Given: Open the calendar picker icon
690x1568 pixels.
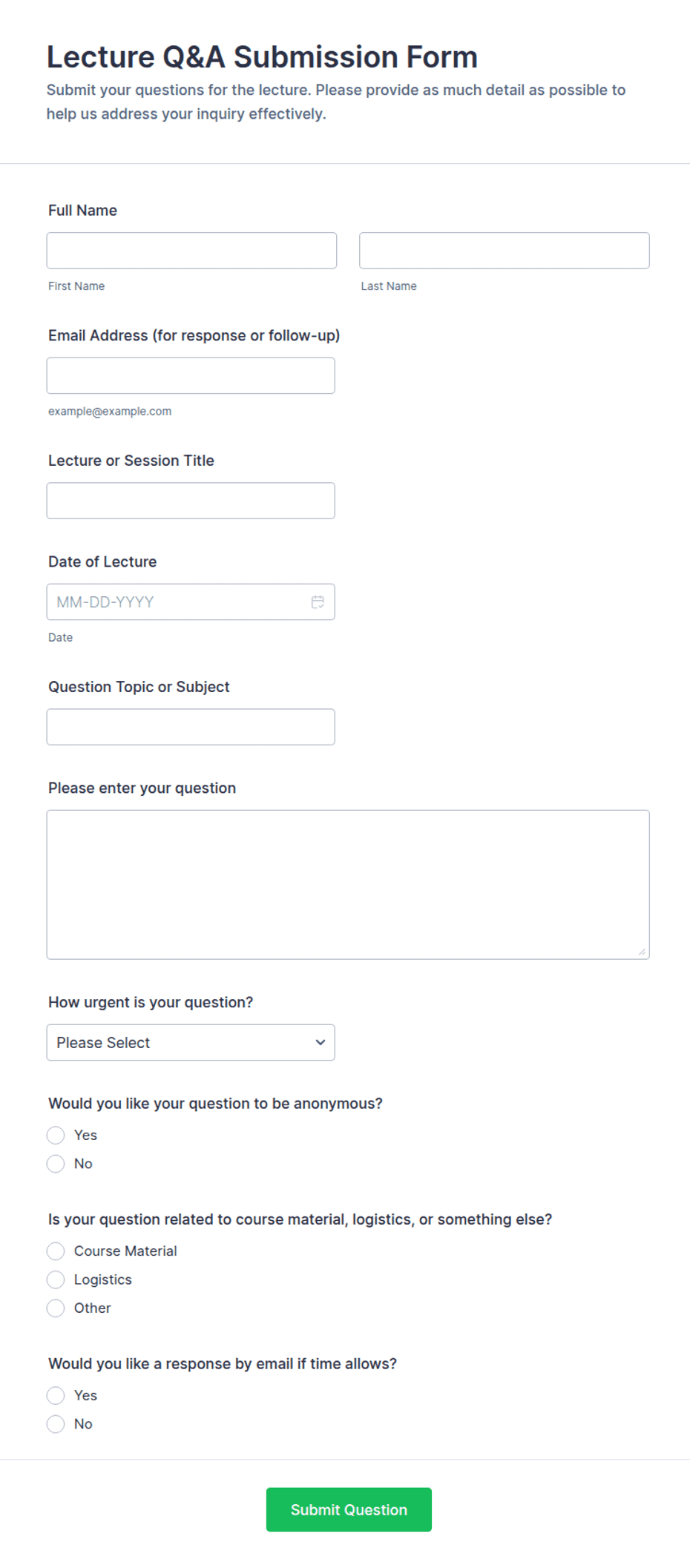Looking at the screenshot, I should coord(318,602).
